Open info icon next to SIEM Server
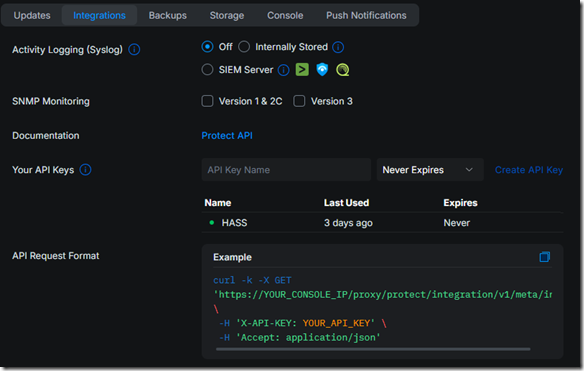Viewport: 584px width, 371px height. [x=283, y=70]
